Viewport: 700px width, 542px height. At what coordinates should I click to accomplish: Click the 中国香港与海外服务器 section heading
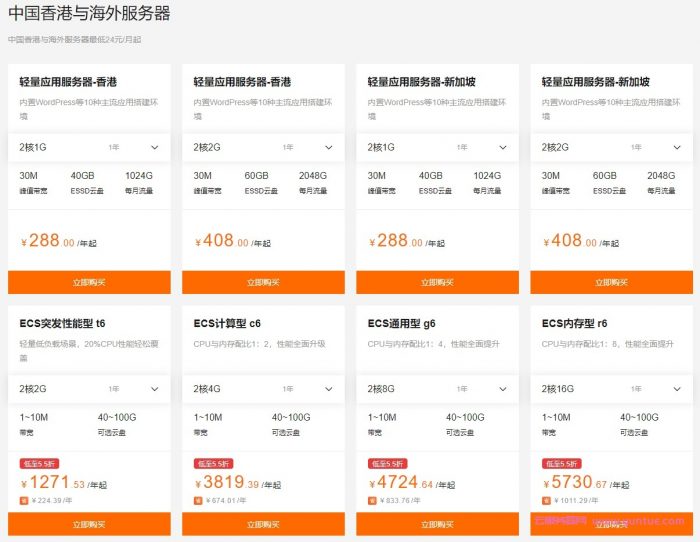[x=89, y=13]
